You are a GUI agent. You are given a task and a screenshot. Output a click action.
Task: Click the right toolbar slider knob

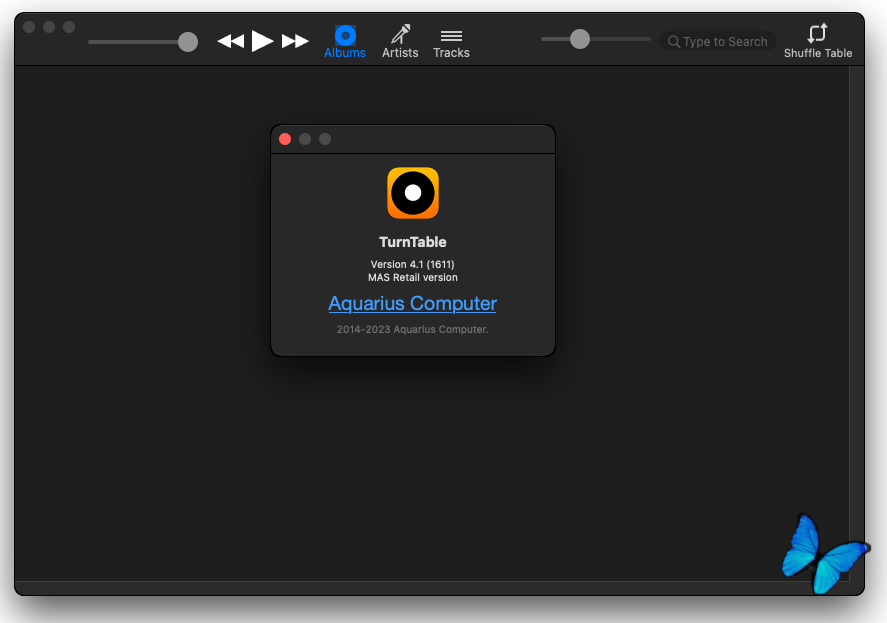(x=580, y=39)
